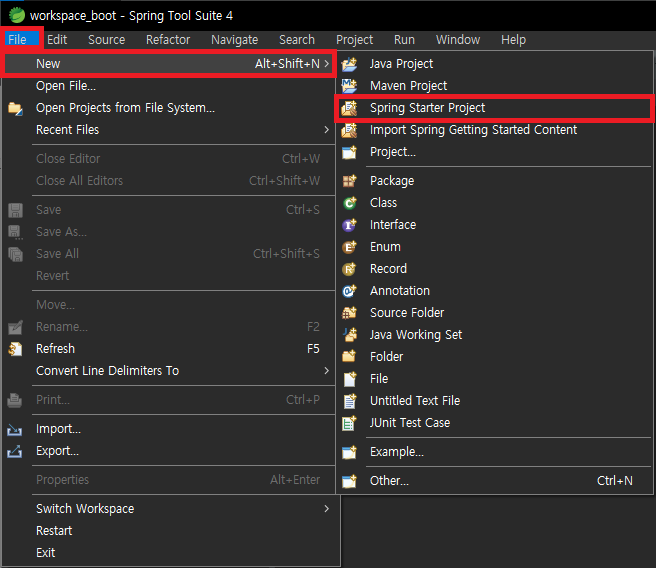The image size is (656, 568).
Task: Open the Run menu
Action: (404, 40)
